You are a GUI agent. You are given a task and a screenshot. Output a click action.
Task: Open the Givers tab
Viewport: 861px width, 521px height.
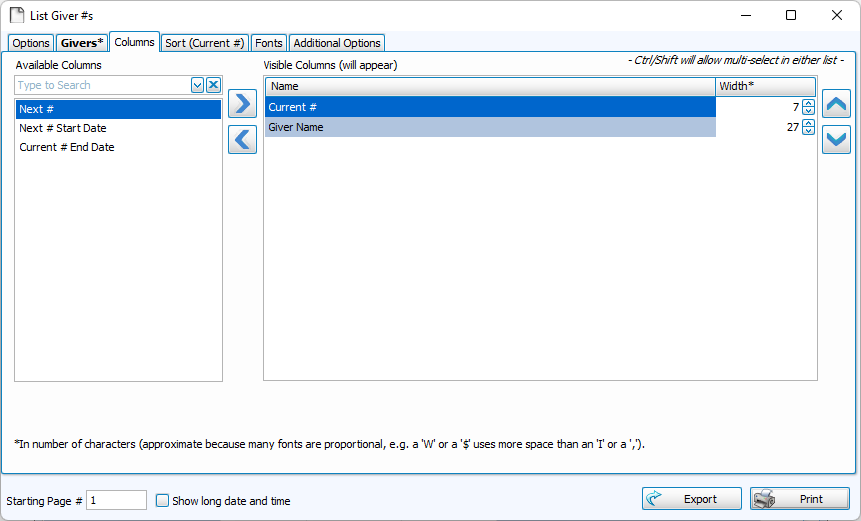tap(81, 43)
